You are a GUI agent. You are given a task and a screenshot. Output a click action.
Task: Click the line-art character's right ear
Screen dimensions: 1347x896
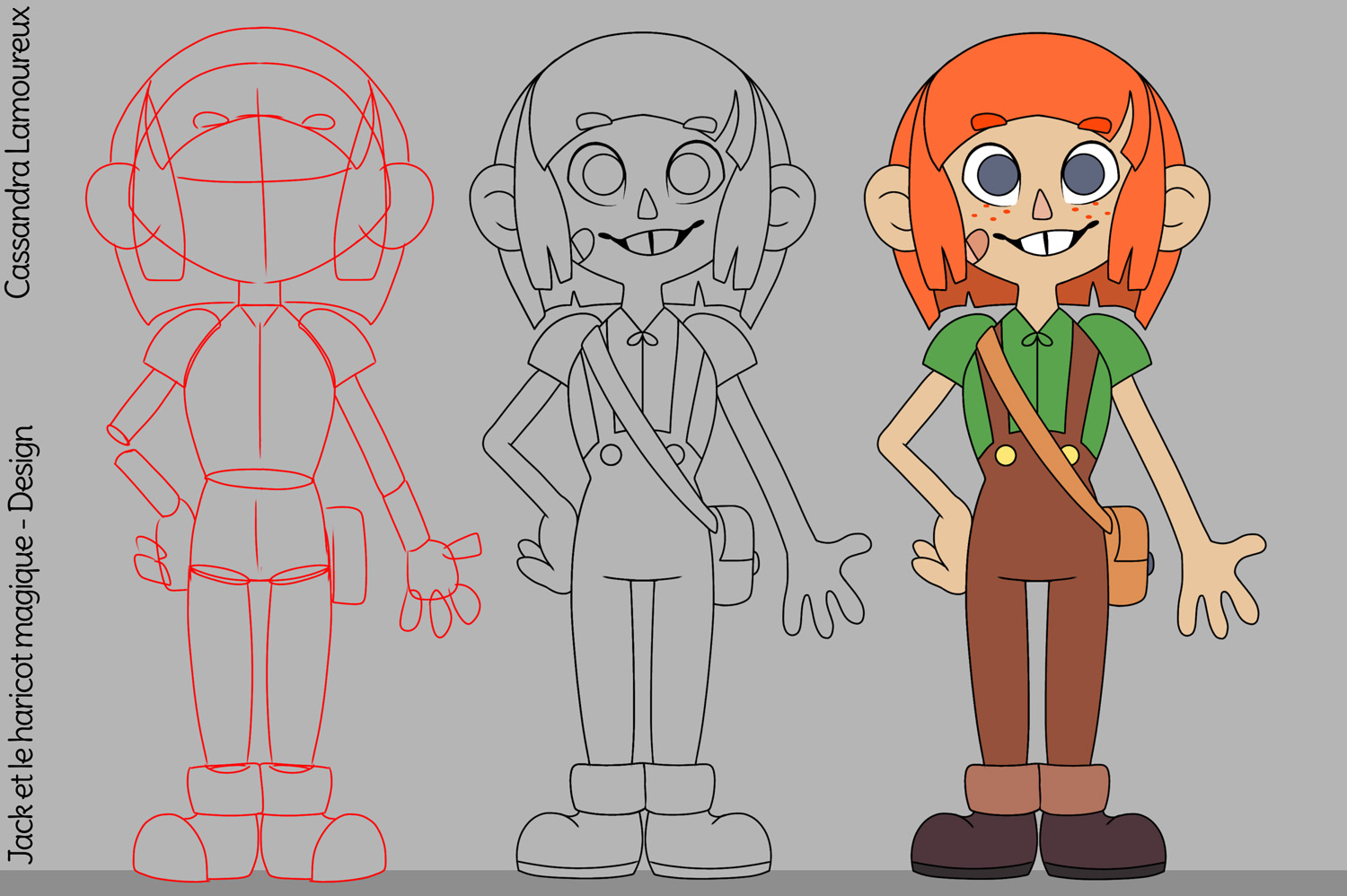coord(790,206)
